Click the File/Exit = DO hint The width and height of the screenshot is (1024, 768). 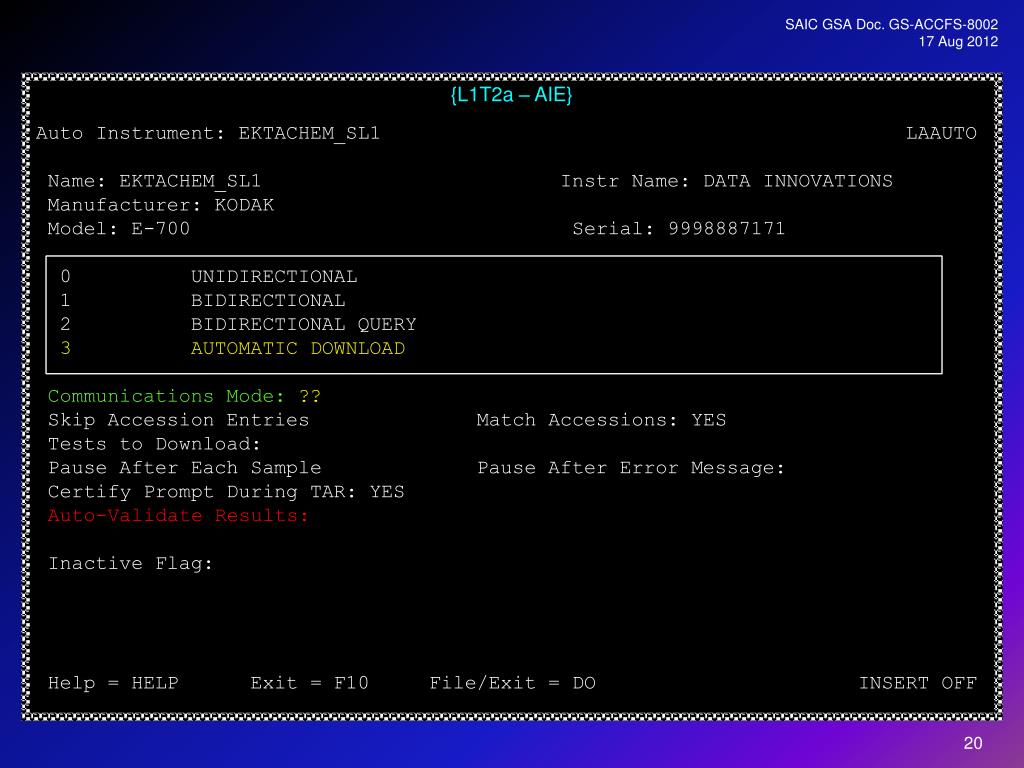pyautogui.click(x=513, y=683)
